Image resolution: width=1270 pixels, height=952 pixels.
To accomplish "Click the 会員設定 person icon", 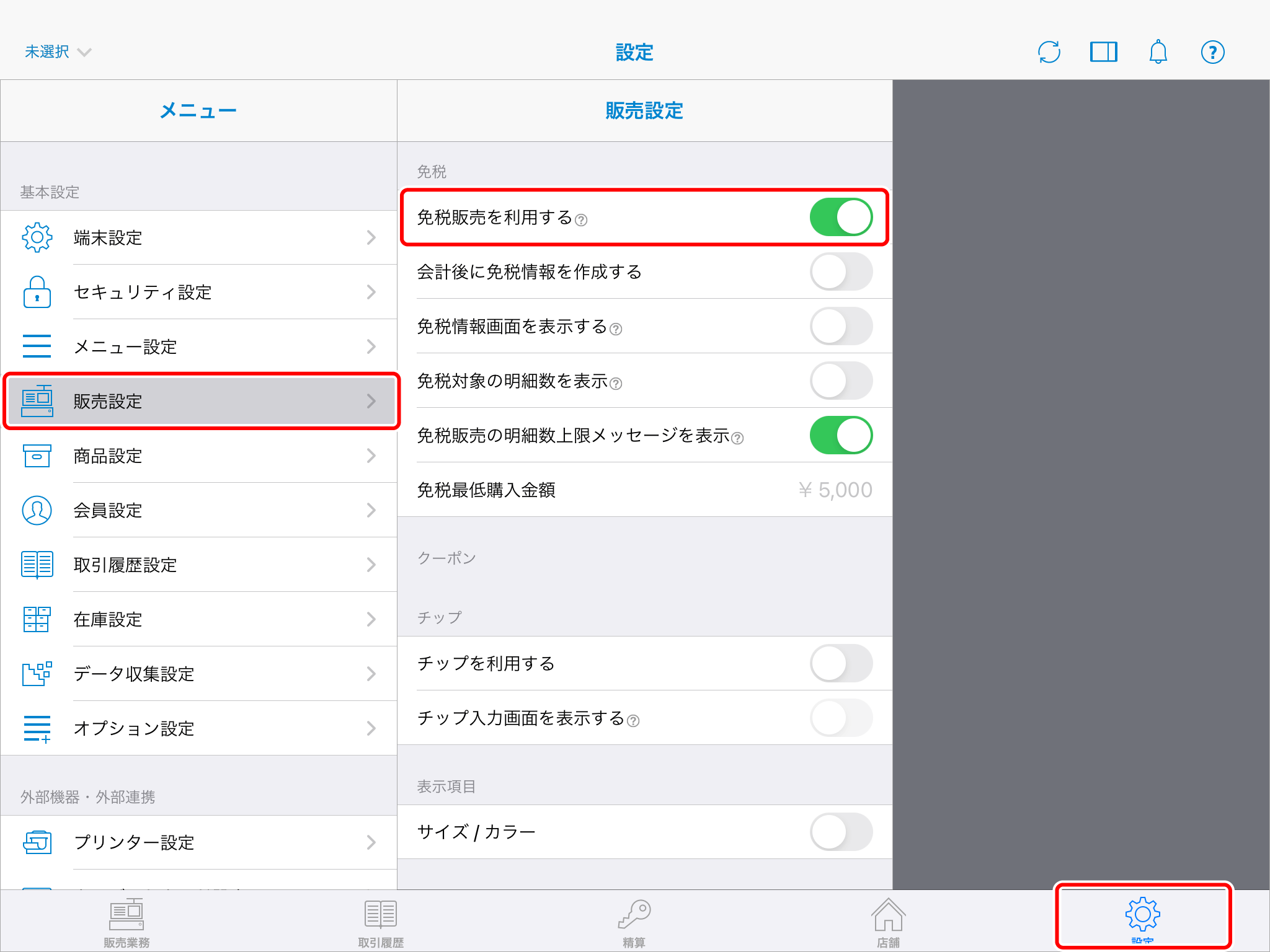I will tap(37, 510).
